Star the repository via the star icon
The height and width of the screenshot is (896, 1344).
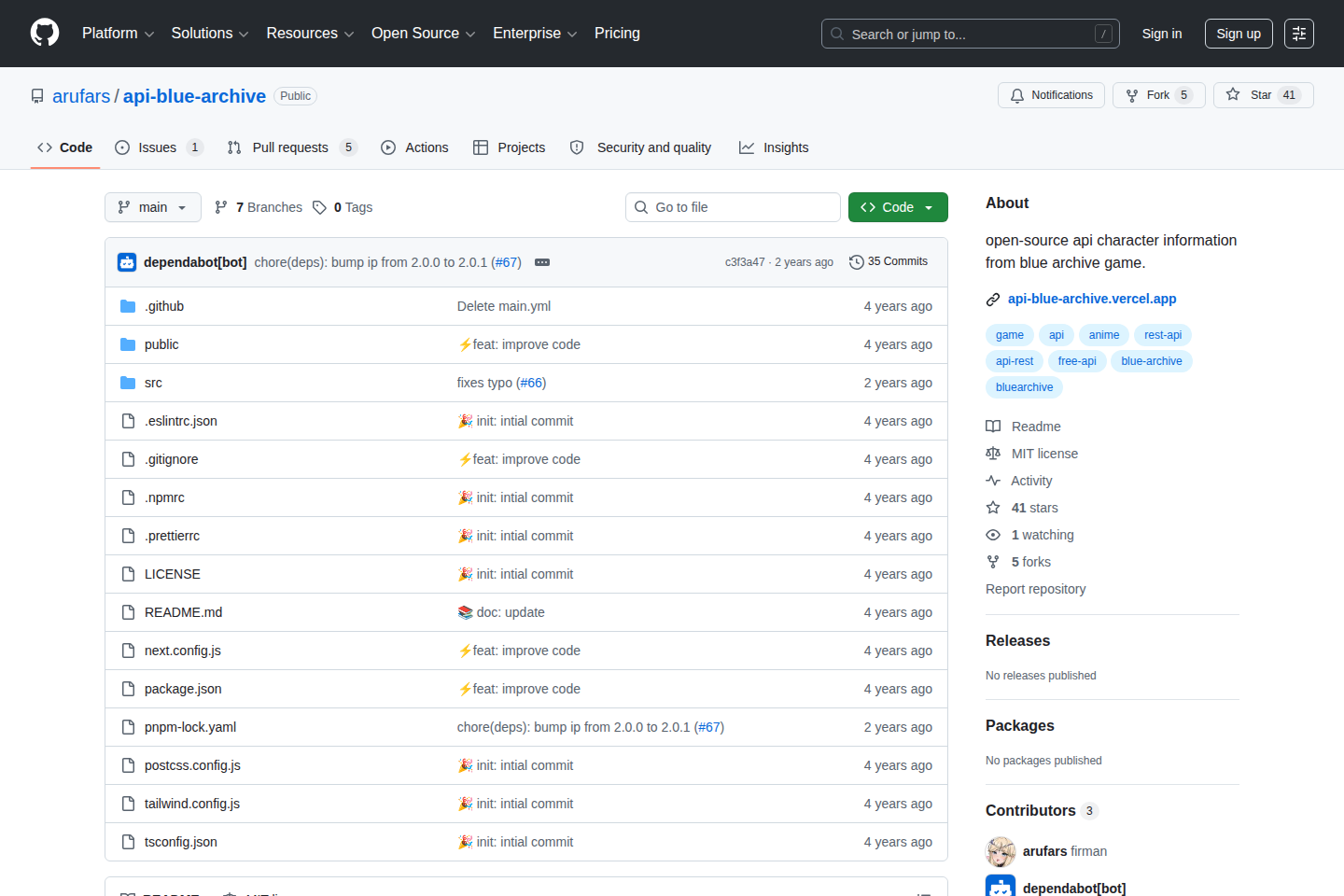1233,94
